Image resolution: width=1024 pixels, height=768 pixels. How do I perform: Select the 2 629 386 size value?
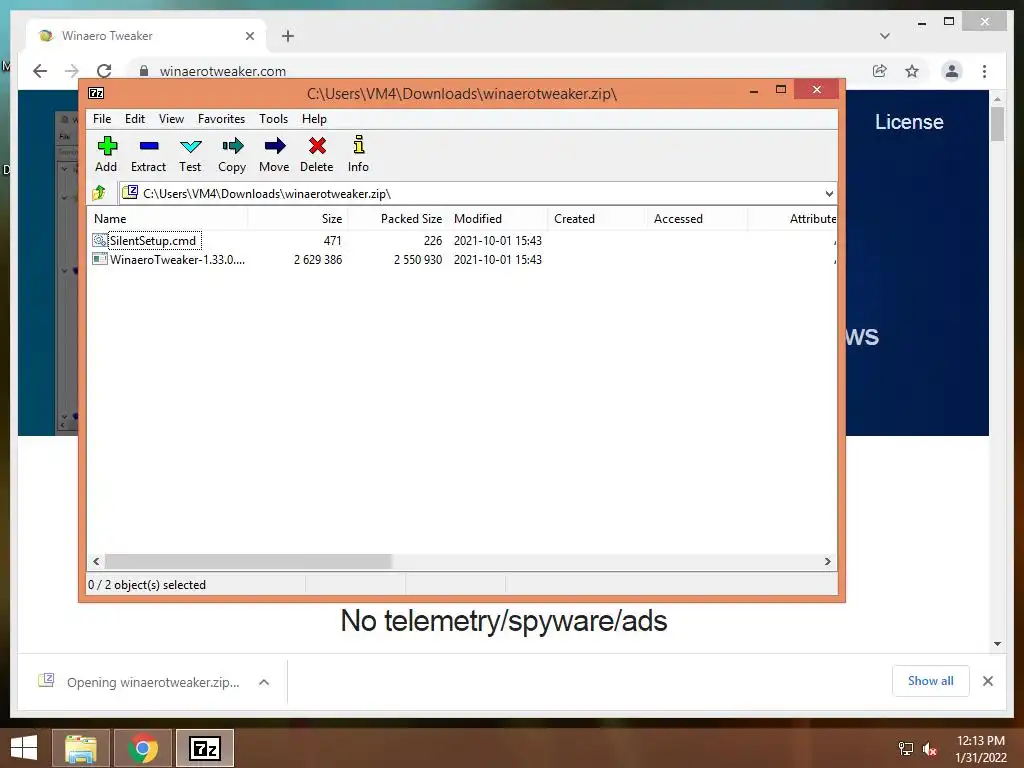[x=318, y=260]
